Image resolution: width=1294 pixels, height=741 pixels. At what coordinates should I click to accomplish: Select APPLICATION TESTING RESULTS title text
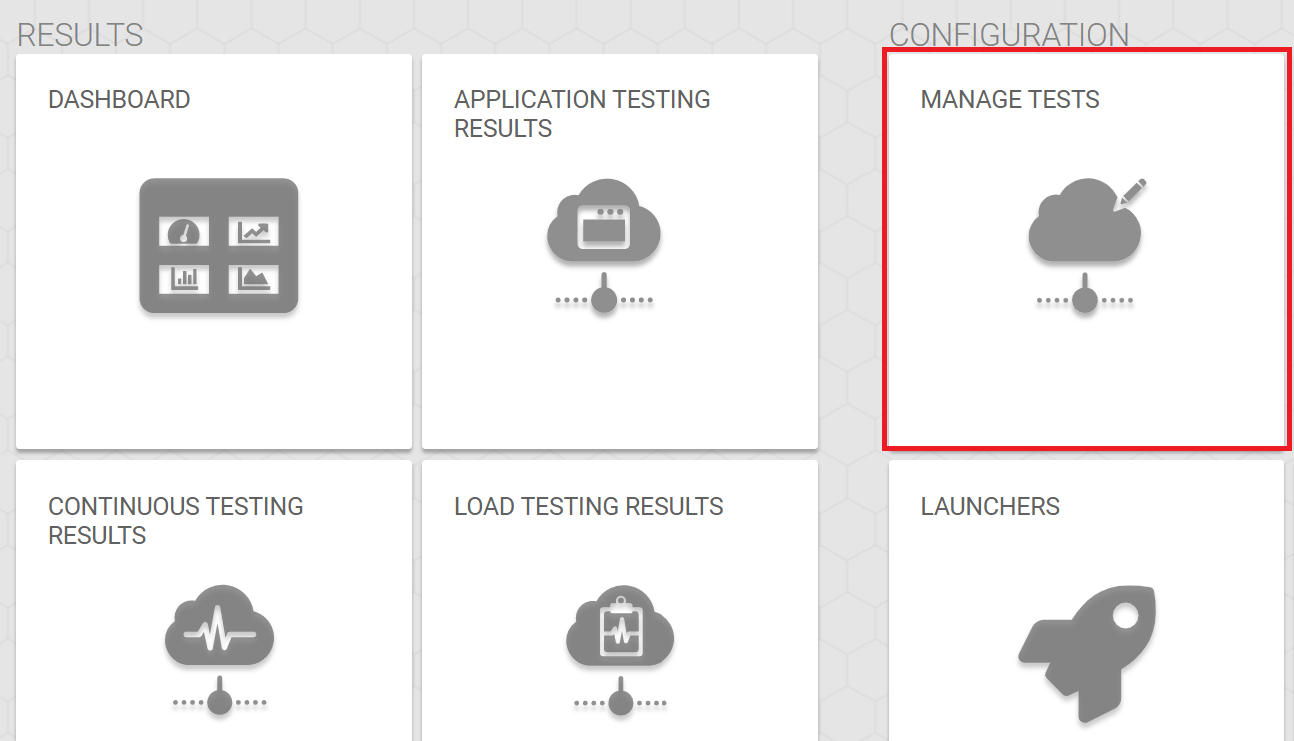click(582, 114)
